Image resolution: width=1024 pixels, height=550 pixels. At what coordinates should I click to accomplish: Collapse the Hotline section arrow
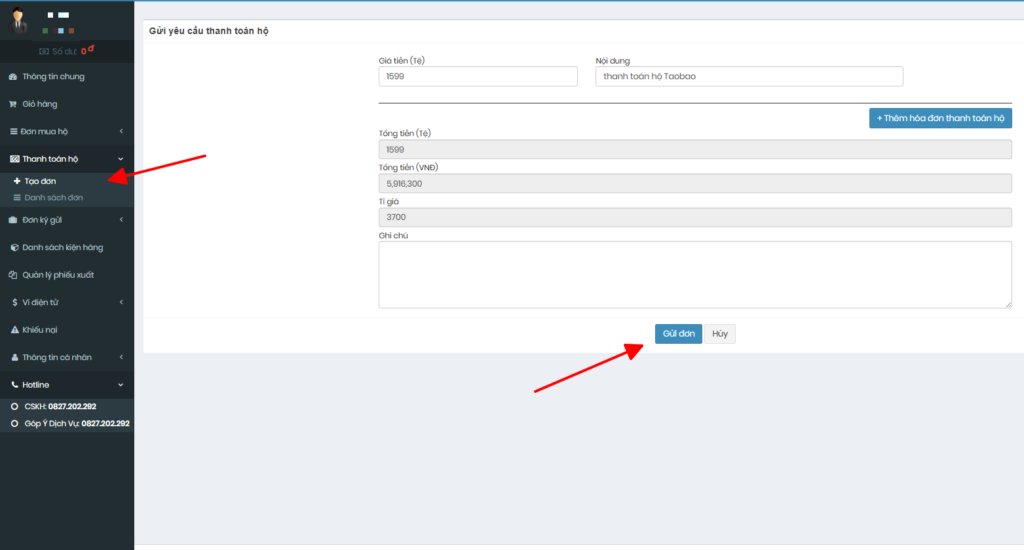click(x=121, y=385)
